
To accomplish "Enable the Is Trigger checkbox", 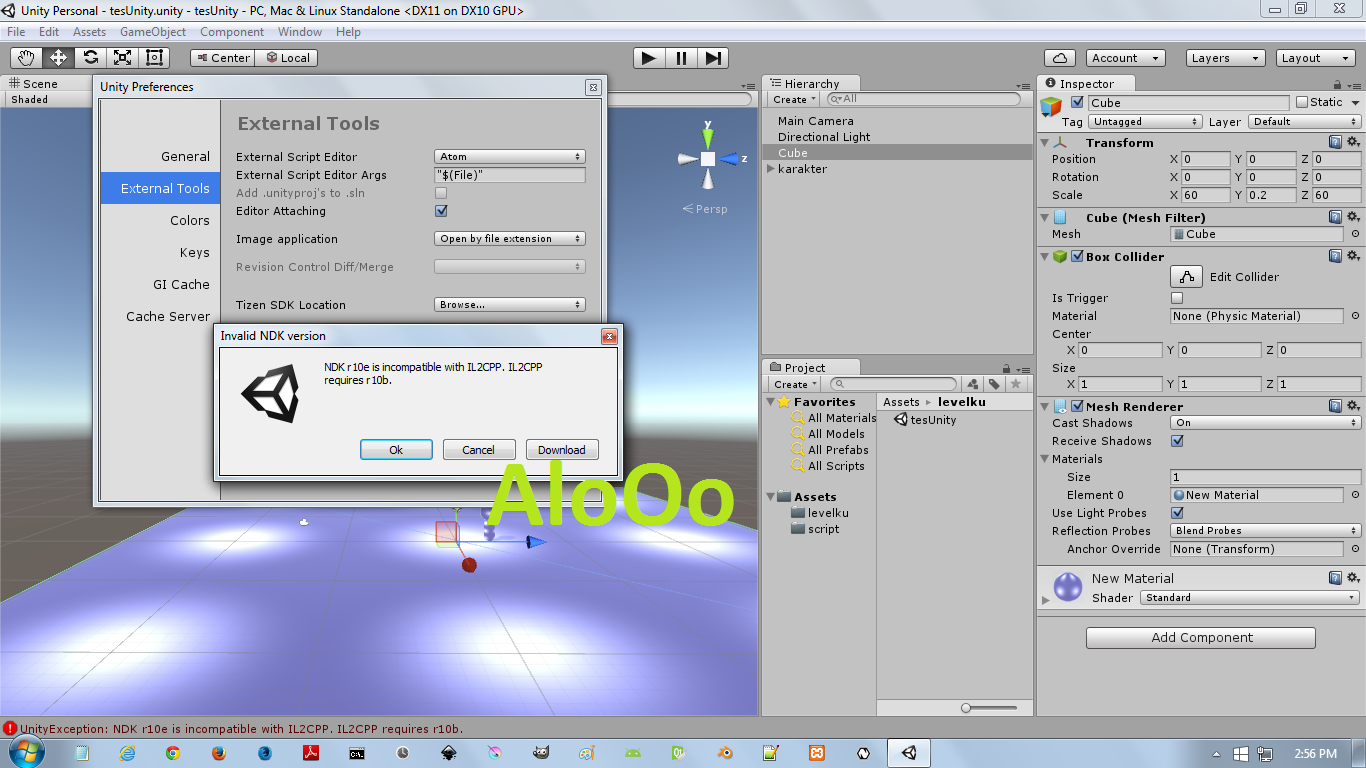I will 1177,298.
